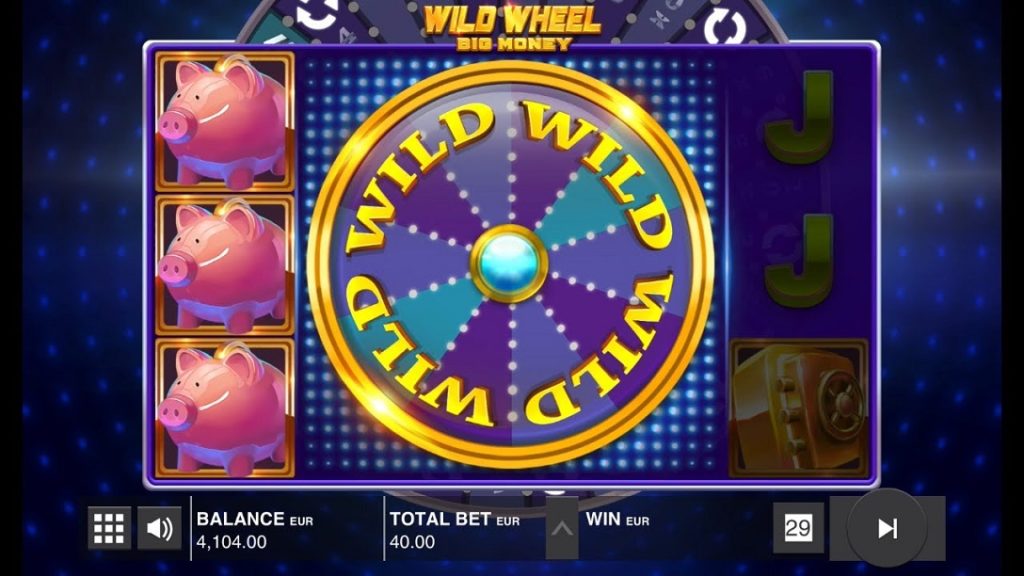Click the lower green J symbol
Screen dimensions: 1024x576
pos(800,261)
